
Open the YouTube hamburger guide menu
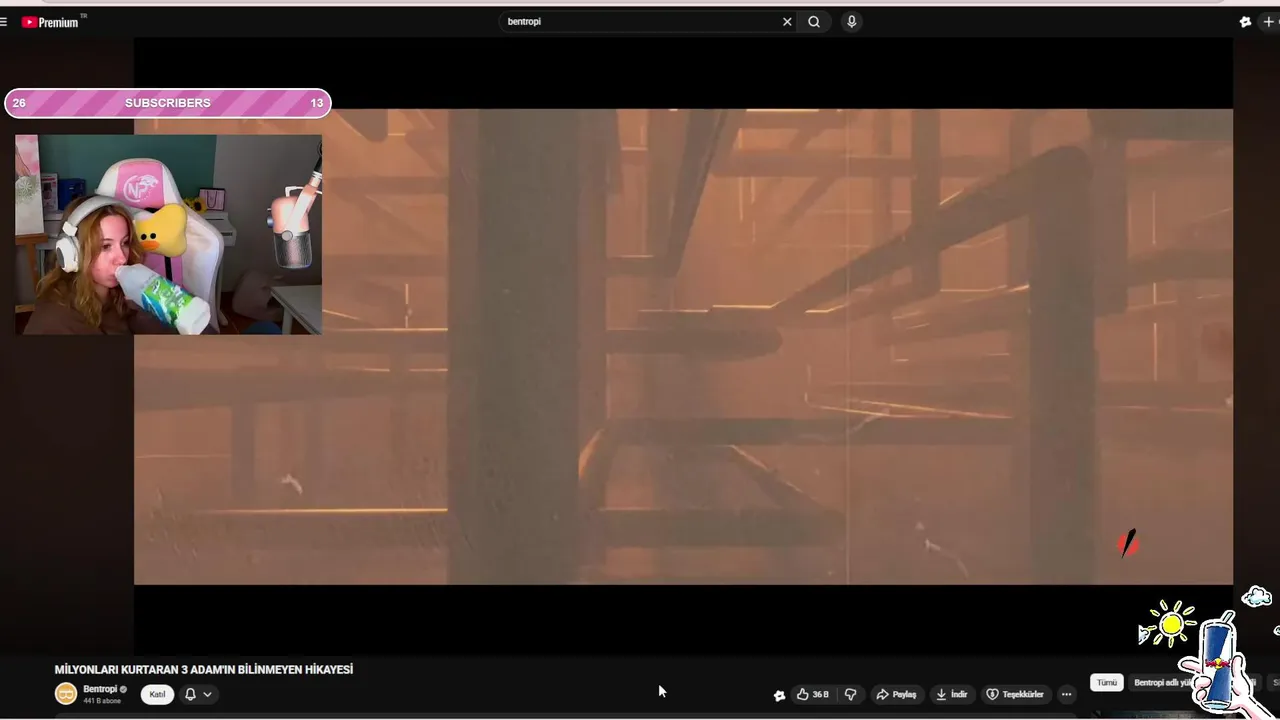pyautogui.click(x=4, y=22)
